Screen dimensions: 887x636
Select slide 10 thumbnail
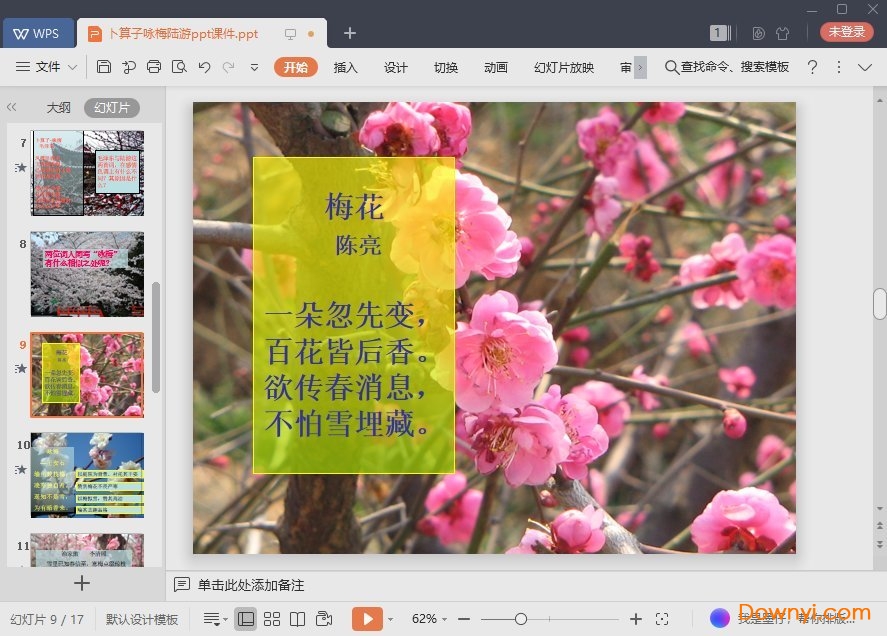click(x=87, y=474)
